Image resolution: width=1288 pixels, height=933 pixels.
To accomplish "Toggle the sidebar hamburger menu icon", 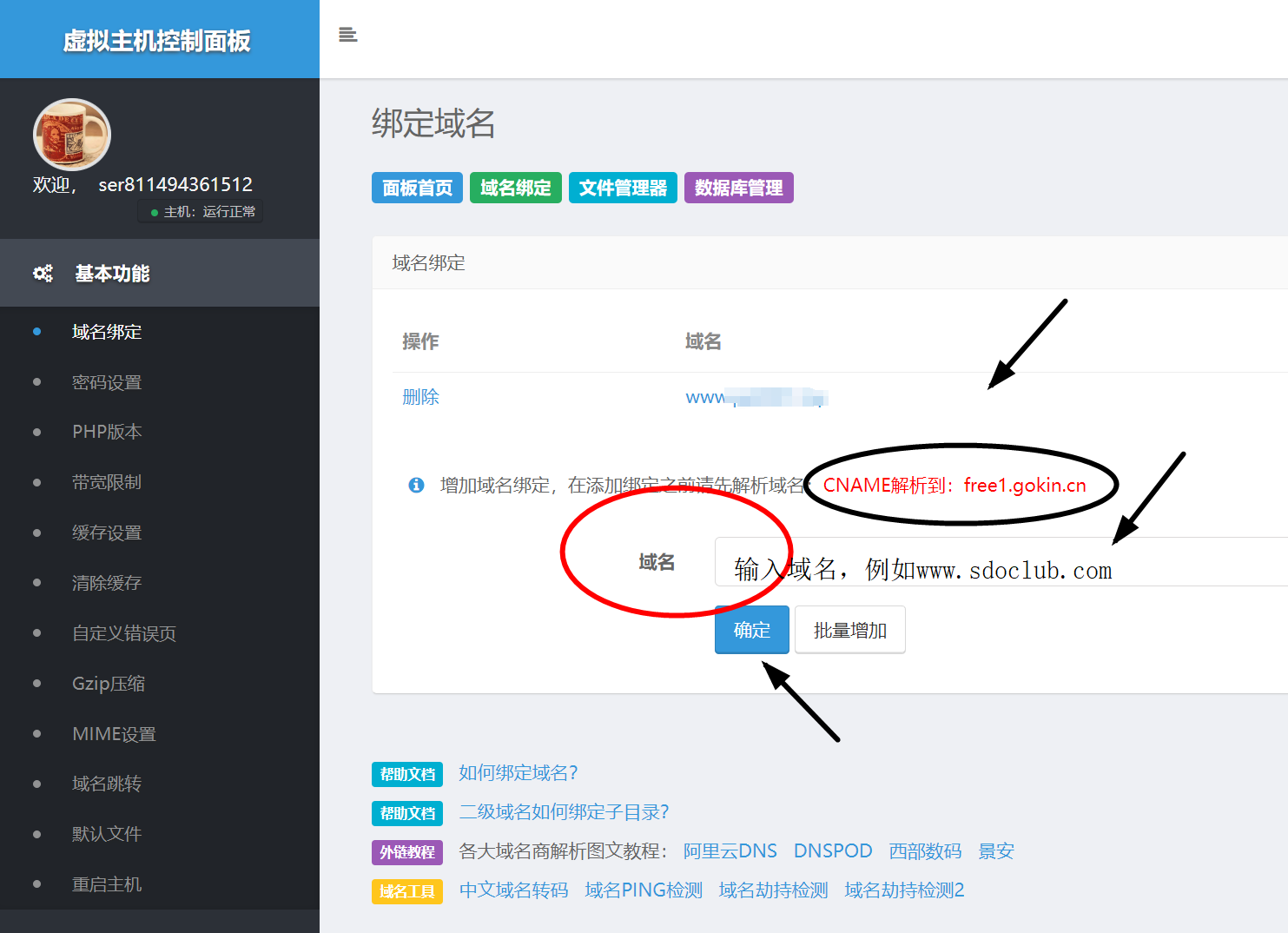I will click(347, 35).
